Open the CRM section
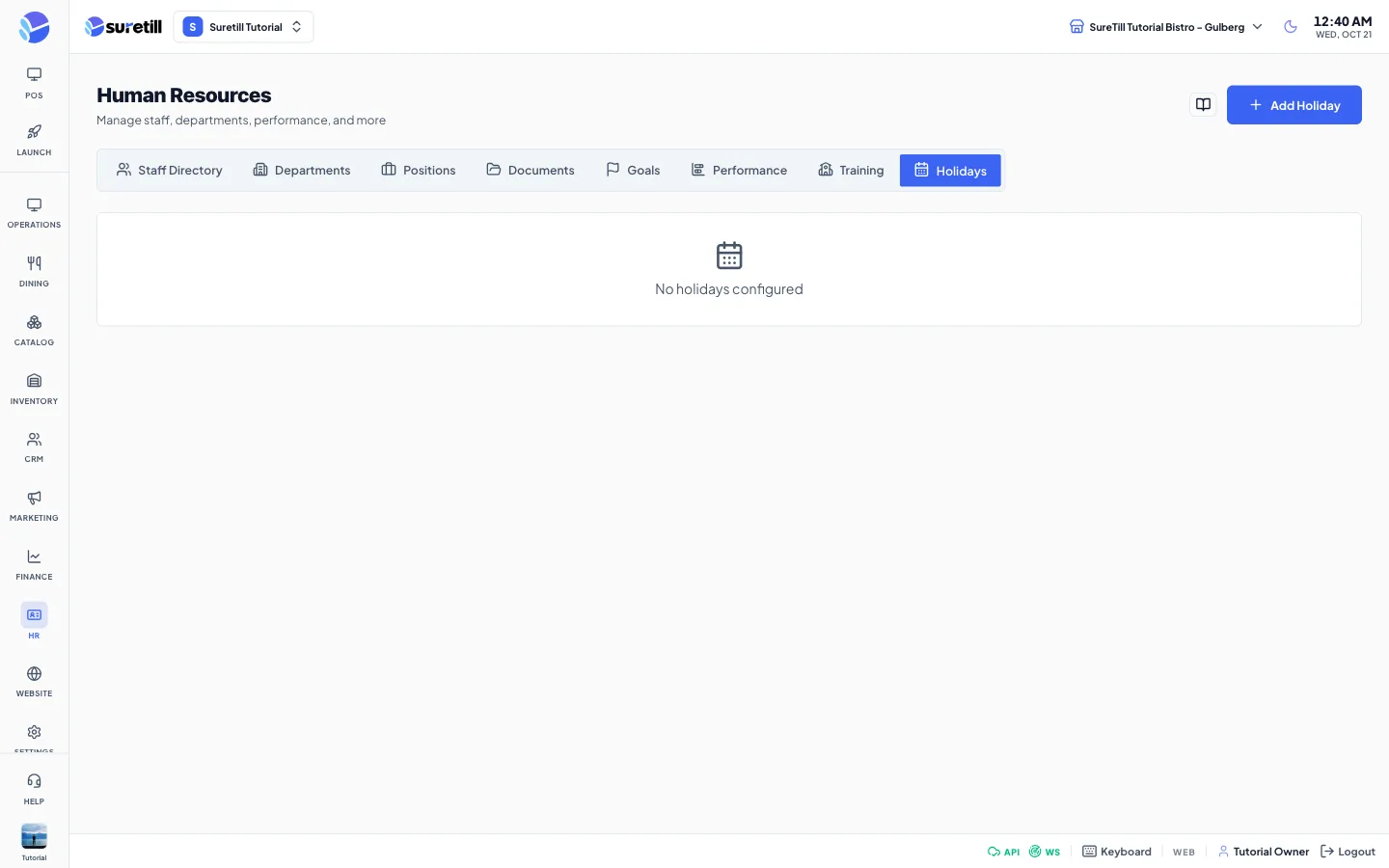 (x=34, y=448)
